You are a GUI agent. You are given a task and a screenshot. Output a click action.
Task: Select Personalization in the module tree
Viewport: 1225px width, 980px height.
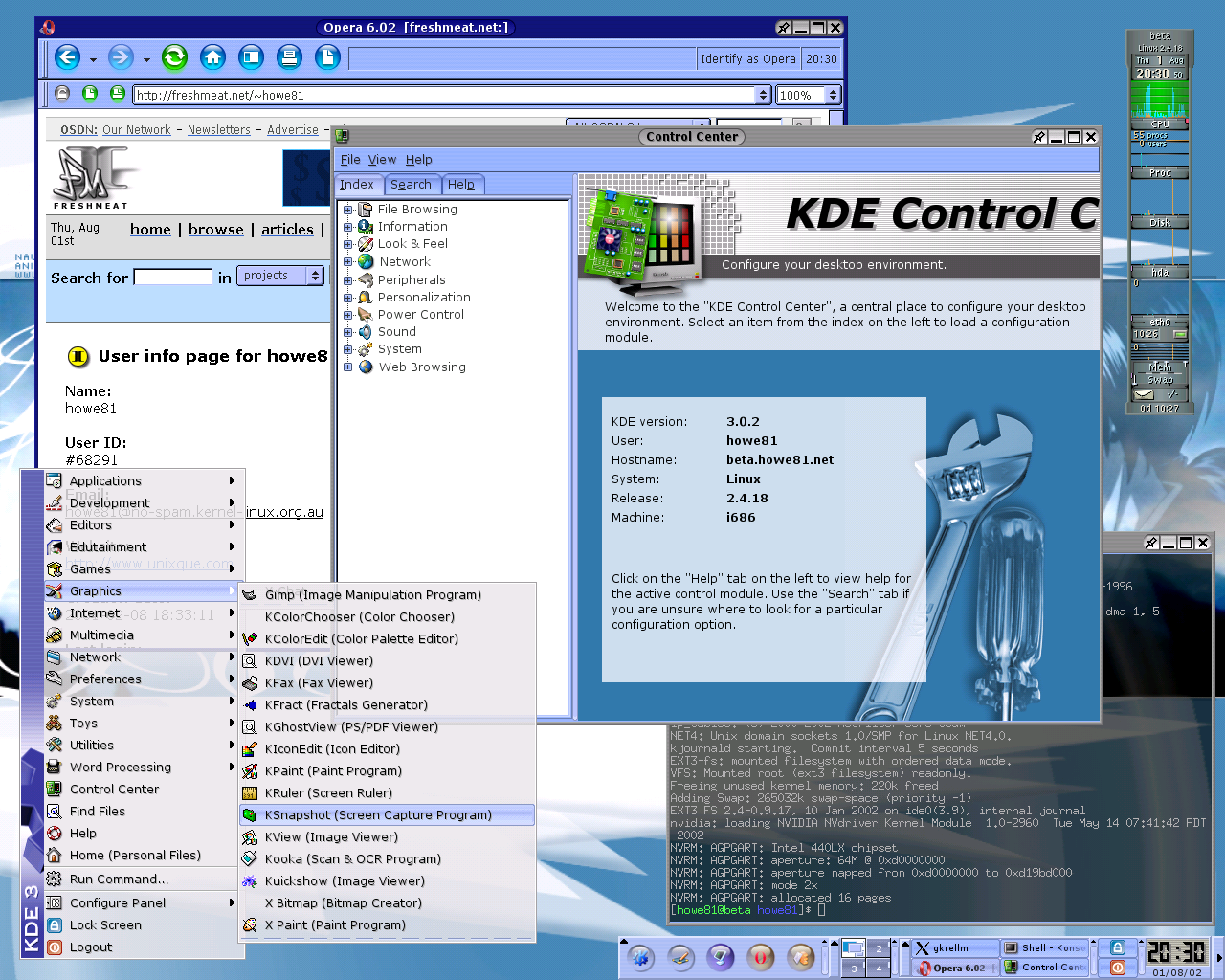coord(424,298)
